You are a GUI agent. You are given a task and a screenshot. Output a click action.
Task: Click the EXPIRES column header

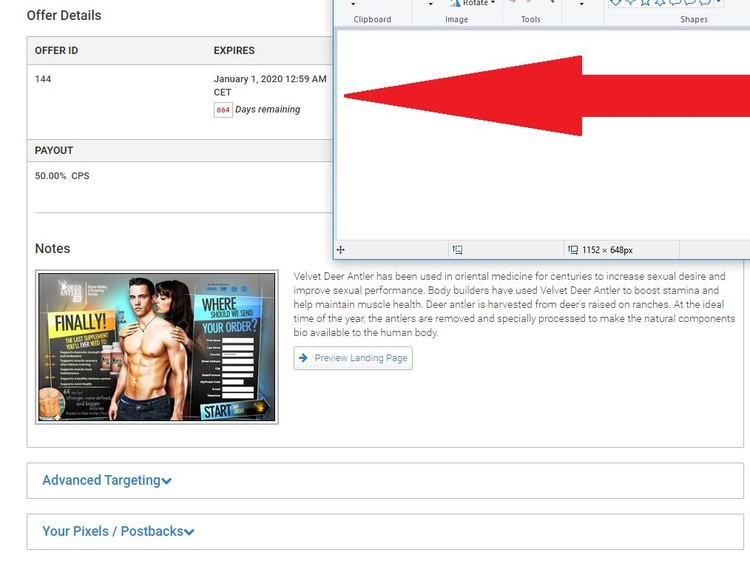coord(234,50)
